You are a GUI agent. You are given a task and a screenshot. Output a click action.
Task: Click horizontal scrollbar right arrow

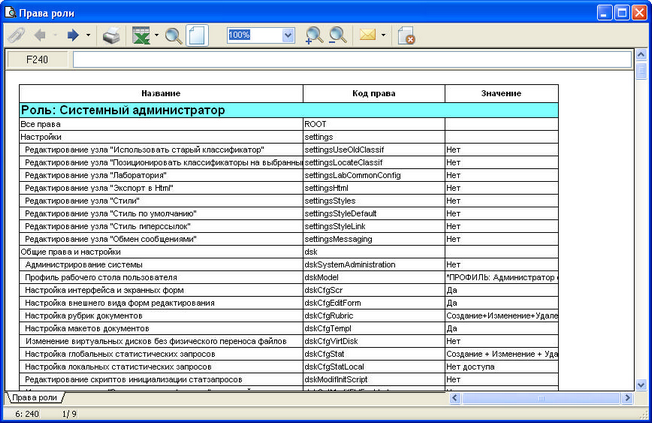coord(627,398)
